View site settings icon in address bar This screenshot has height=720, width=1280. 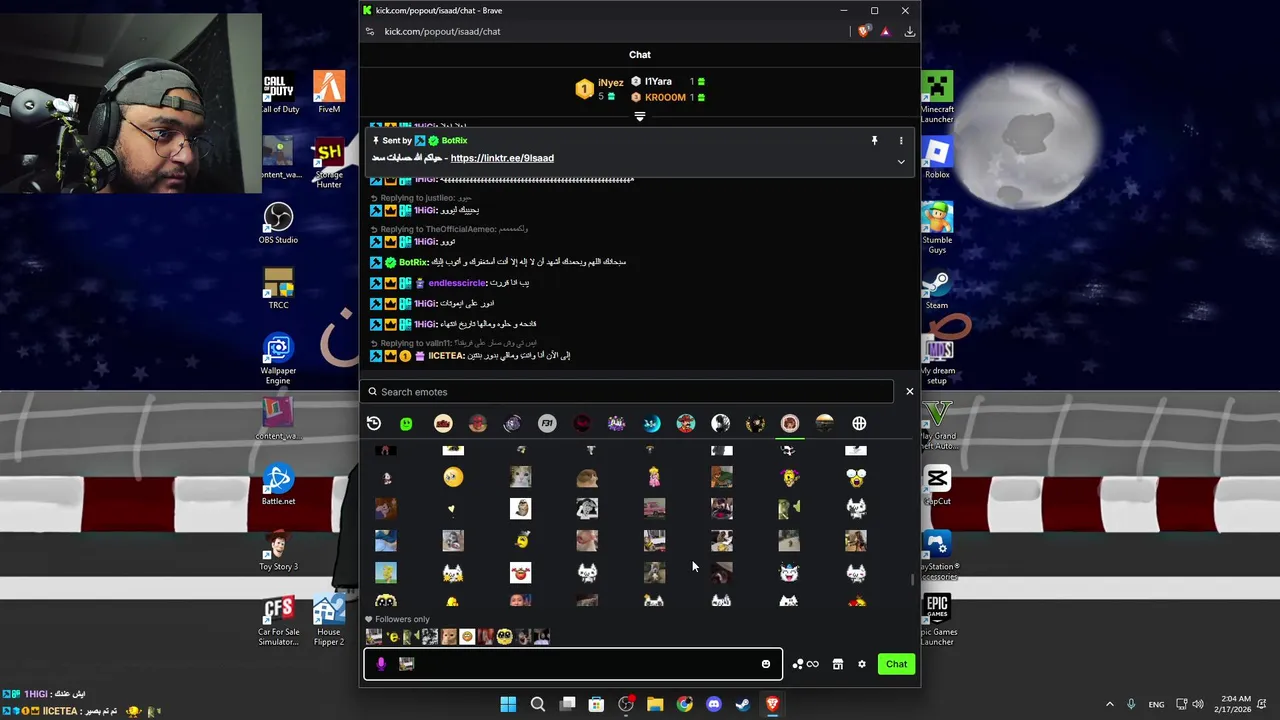click(x=370, y=31)
